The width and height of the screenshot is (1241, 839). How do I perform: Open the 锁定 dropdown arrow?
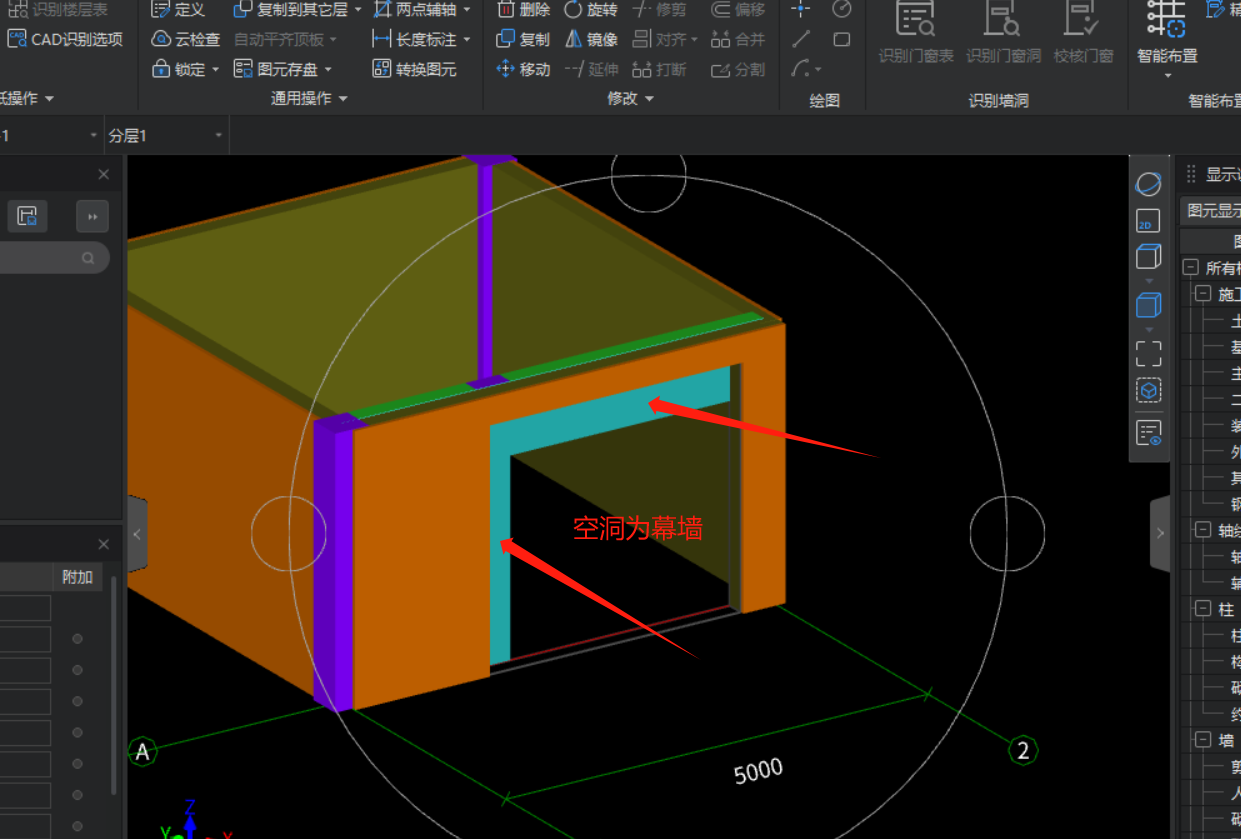[215, 70]
